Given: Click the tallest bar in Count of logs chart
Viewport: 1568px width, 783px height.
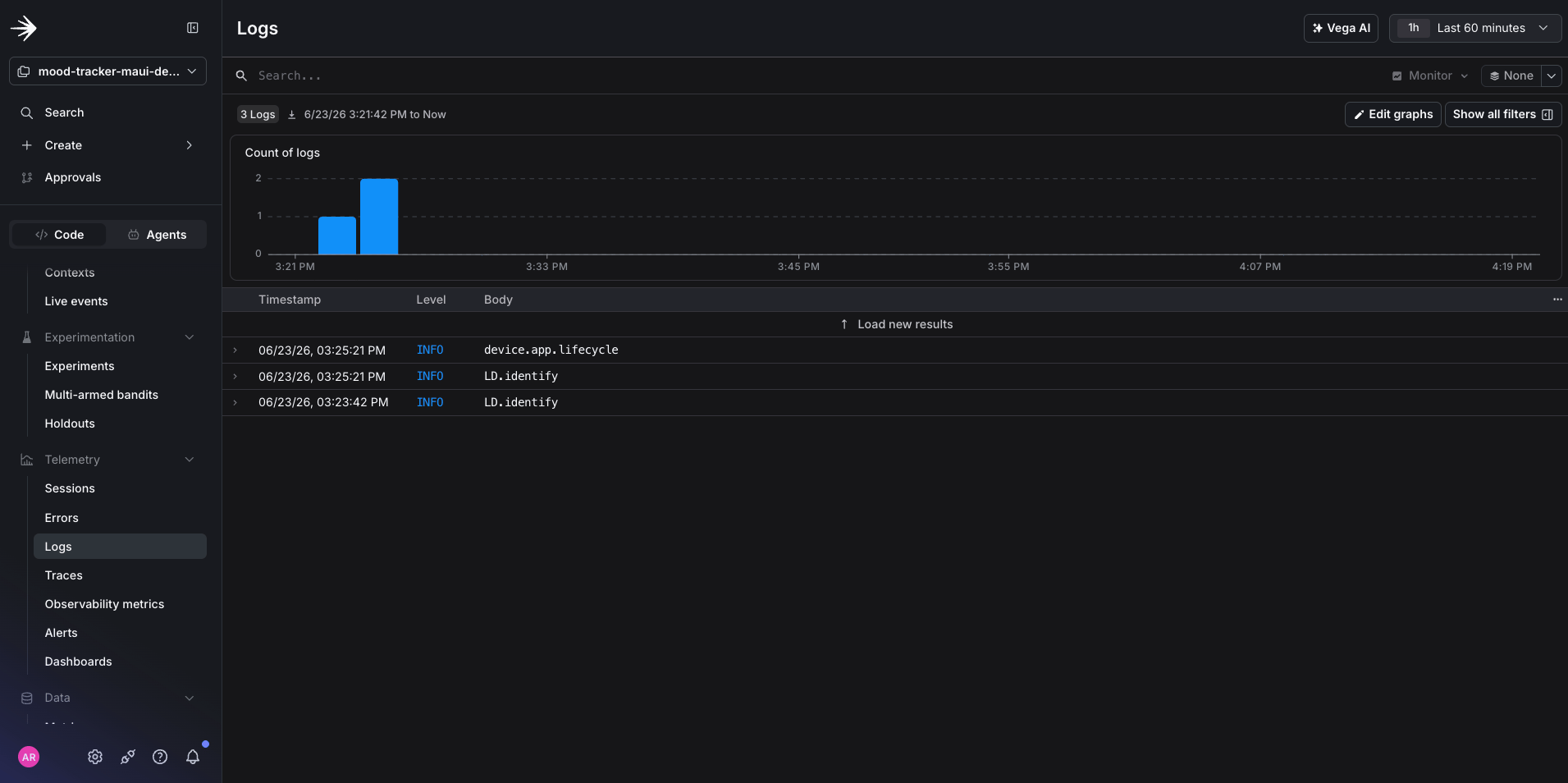Looking at the screenshot, I should (379, 217).
